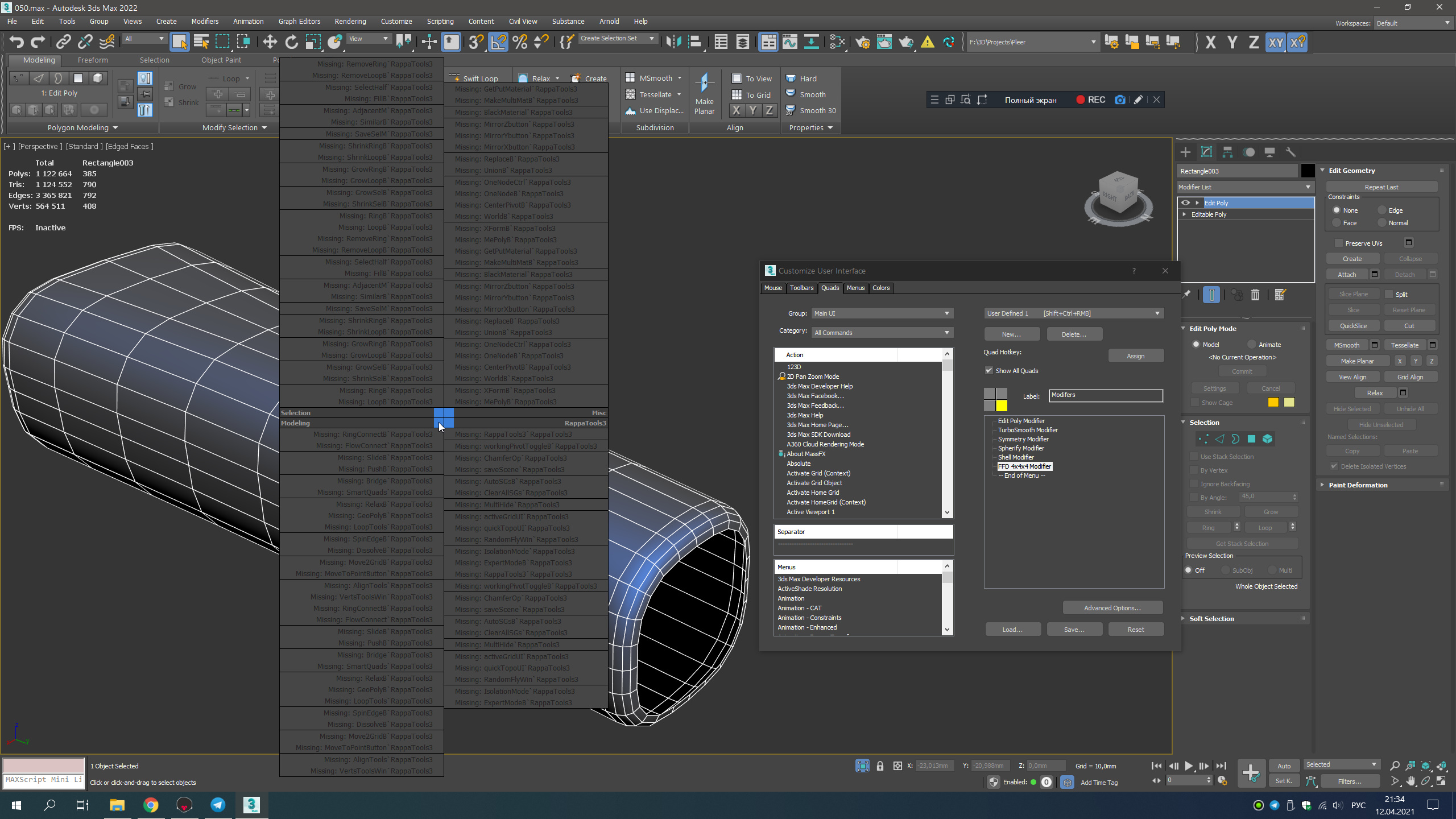Open the Modifier List dropdown
The height and width of the screenshot is (819, 1456).
point(1245,187)
